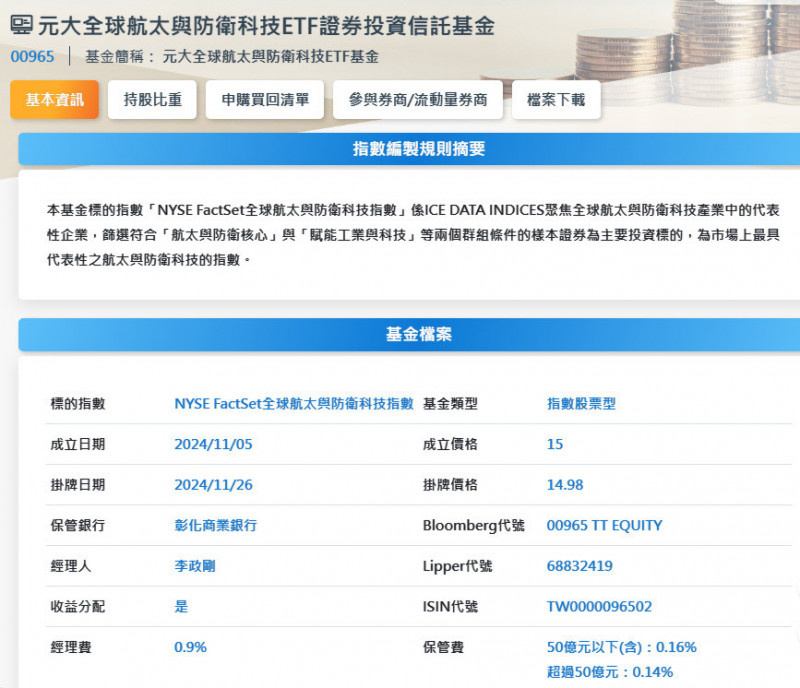The width and height of the screenshot is (800, 688).
Task: Select the listing price 14.98
Action: pyautogui.click(x=565, y=485)
